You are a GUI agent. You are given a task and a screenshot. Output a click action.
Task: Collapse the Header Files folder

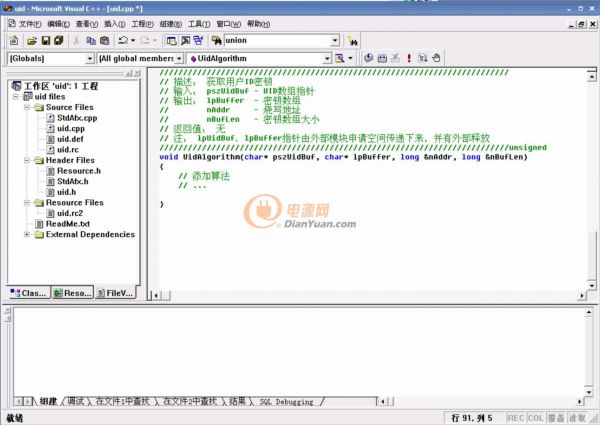[x=27, y=160]
